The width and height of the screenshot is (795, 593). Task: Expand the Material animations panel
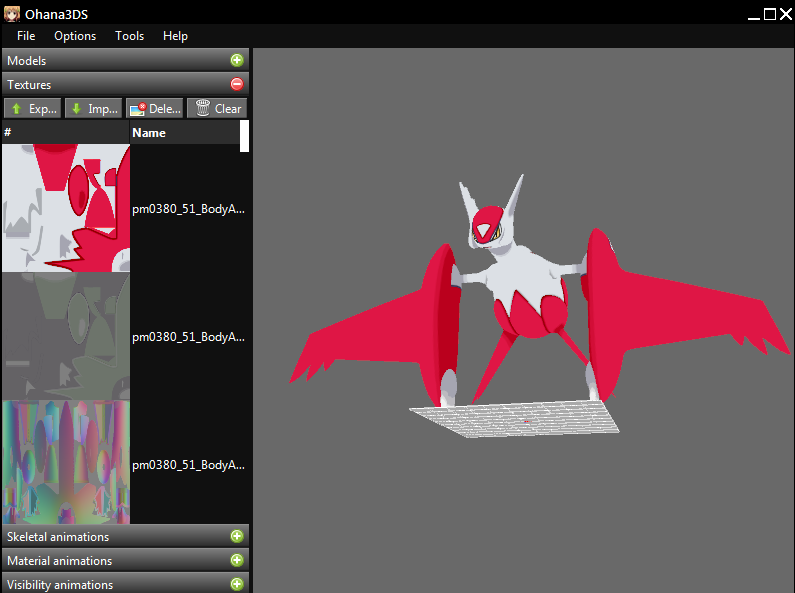(237, 561)
